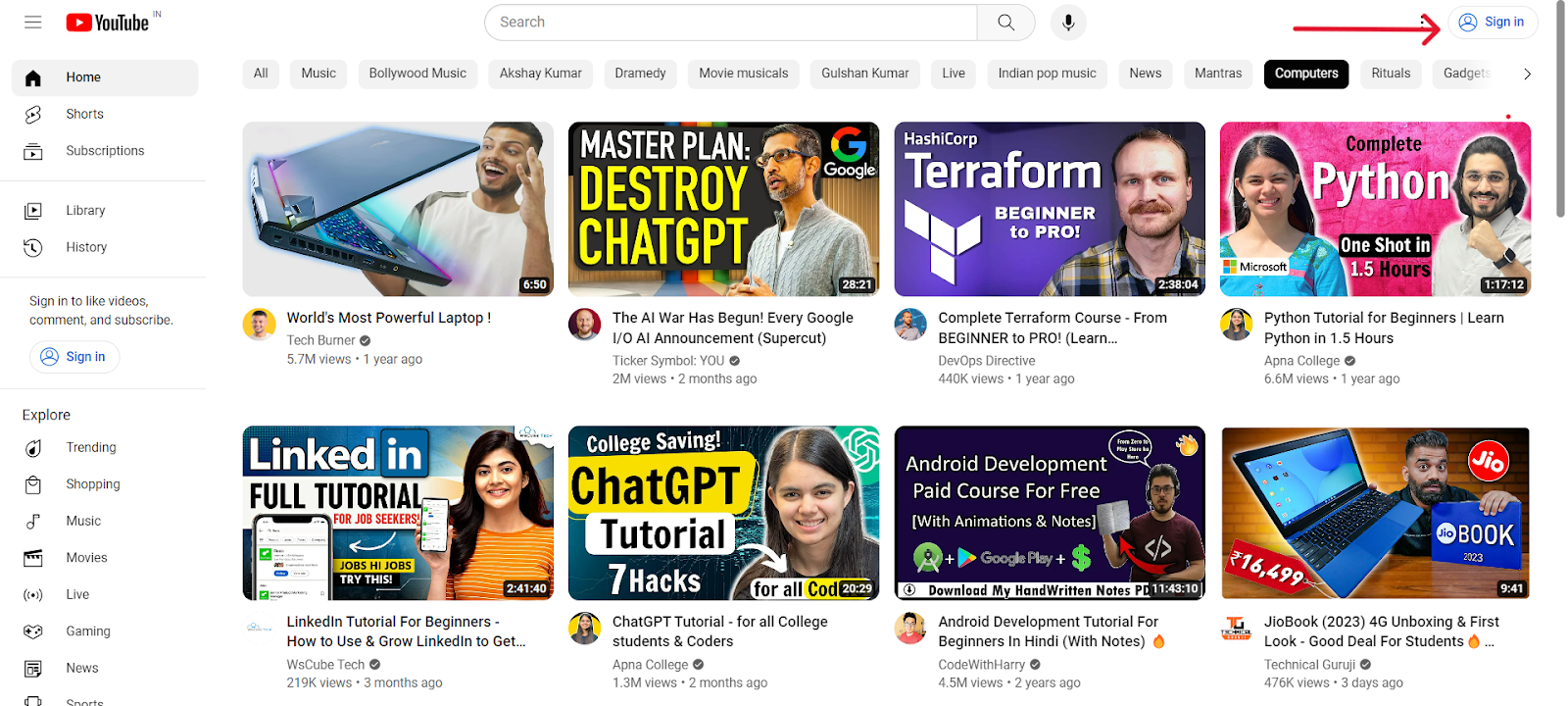Image resolution: width=1568 pixels, height=706 pixels.
Task: Play the Complete Python thumbnail
Action: [x=1375, y=209]
